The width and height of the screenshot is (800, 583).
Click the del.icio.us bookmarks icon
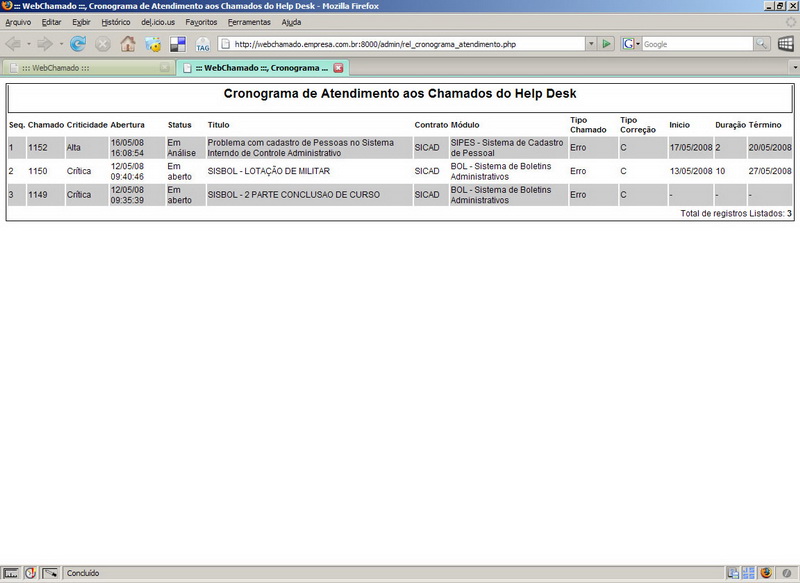178,44
